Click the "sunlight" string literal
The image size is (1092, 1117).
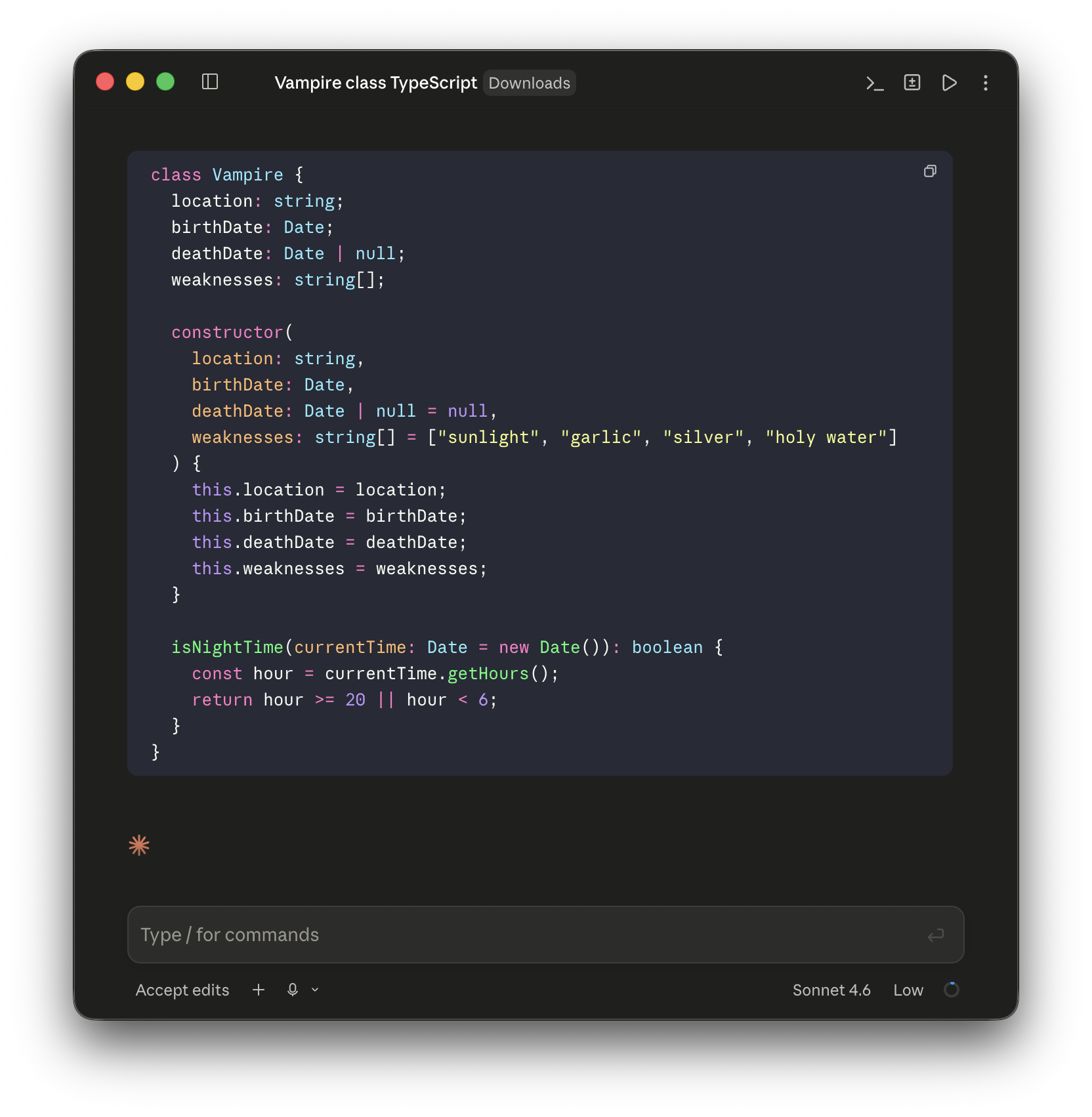[x=488, y=437]
